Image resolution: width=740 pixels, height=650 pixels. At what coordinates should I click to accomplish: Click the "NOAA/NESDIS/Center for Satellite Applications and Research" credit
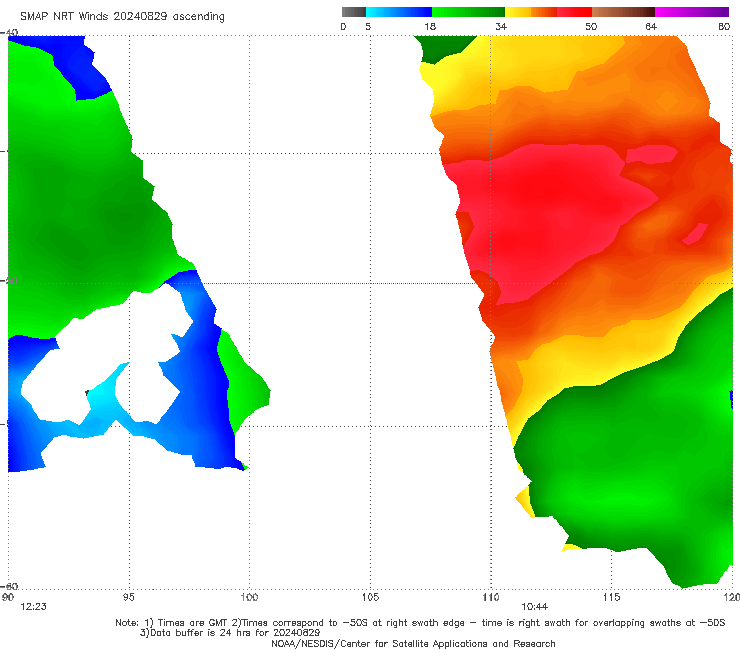click(413, 643)
